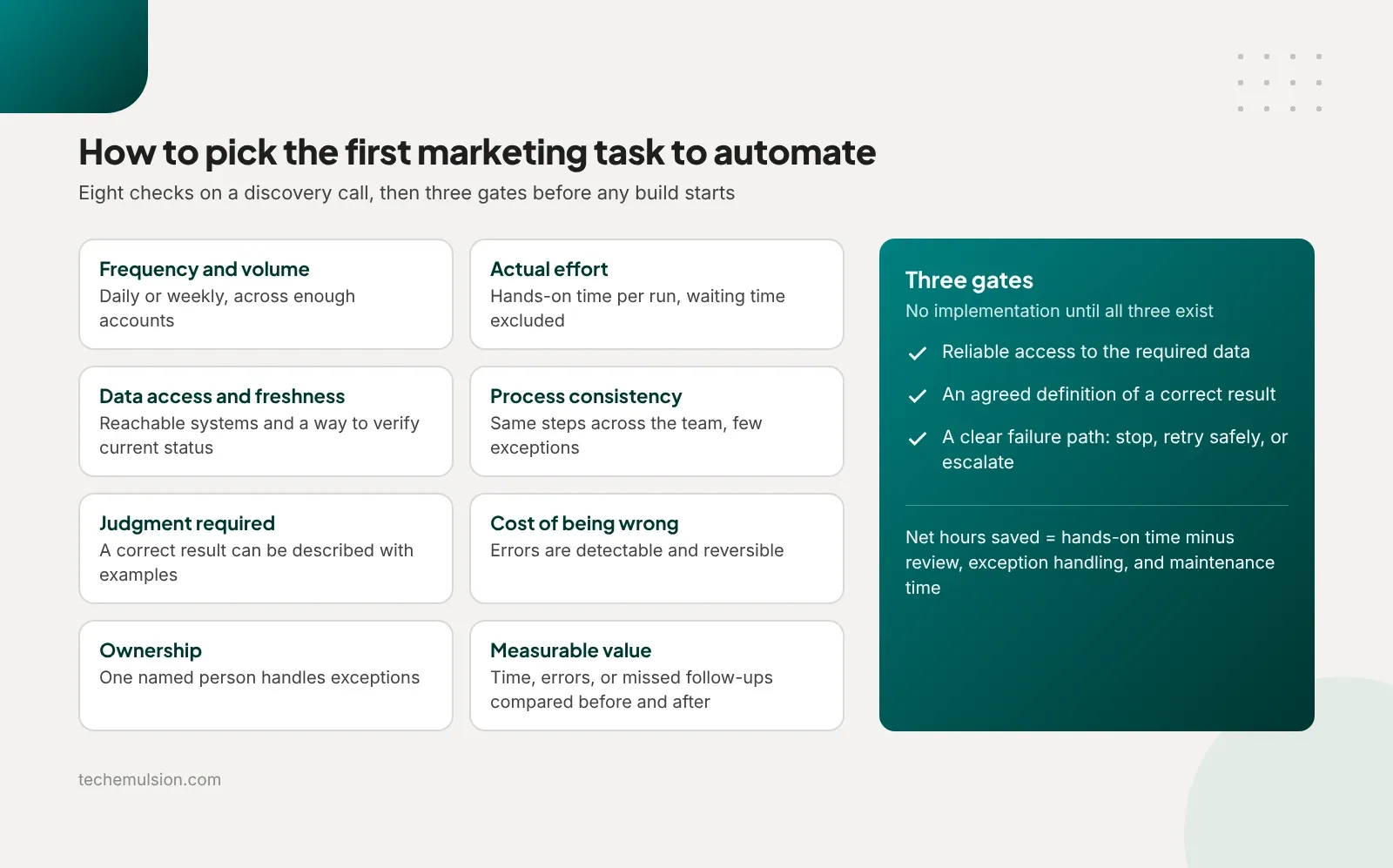Click the 'Ownership' heading
The width and height of the screenshot is (1393, 868).
tap(151, 650)
